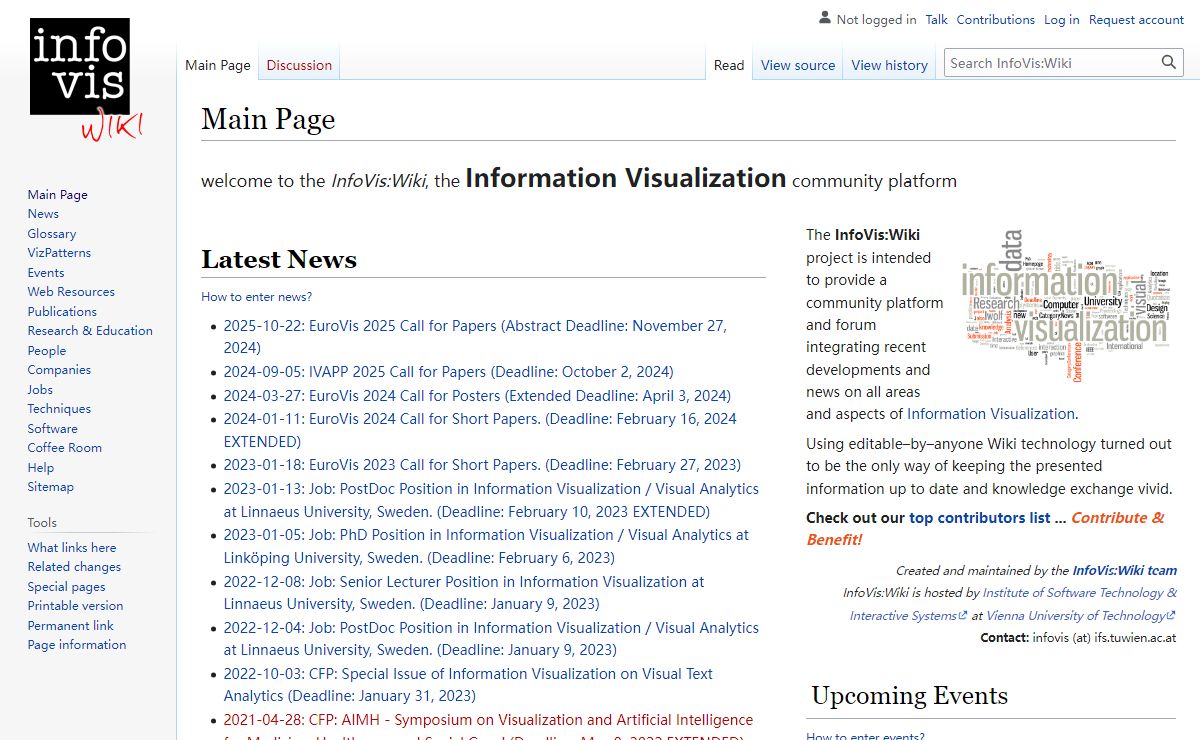This screenshot has width=1200, height=740.
Task: Open Related changes tool
Action: [74, 567]
